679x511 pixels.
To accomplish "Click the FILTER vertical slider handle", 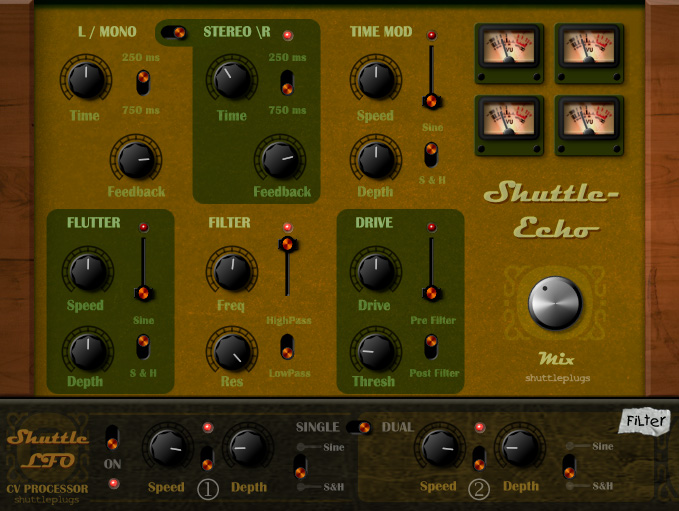I will 287,244.
